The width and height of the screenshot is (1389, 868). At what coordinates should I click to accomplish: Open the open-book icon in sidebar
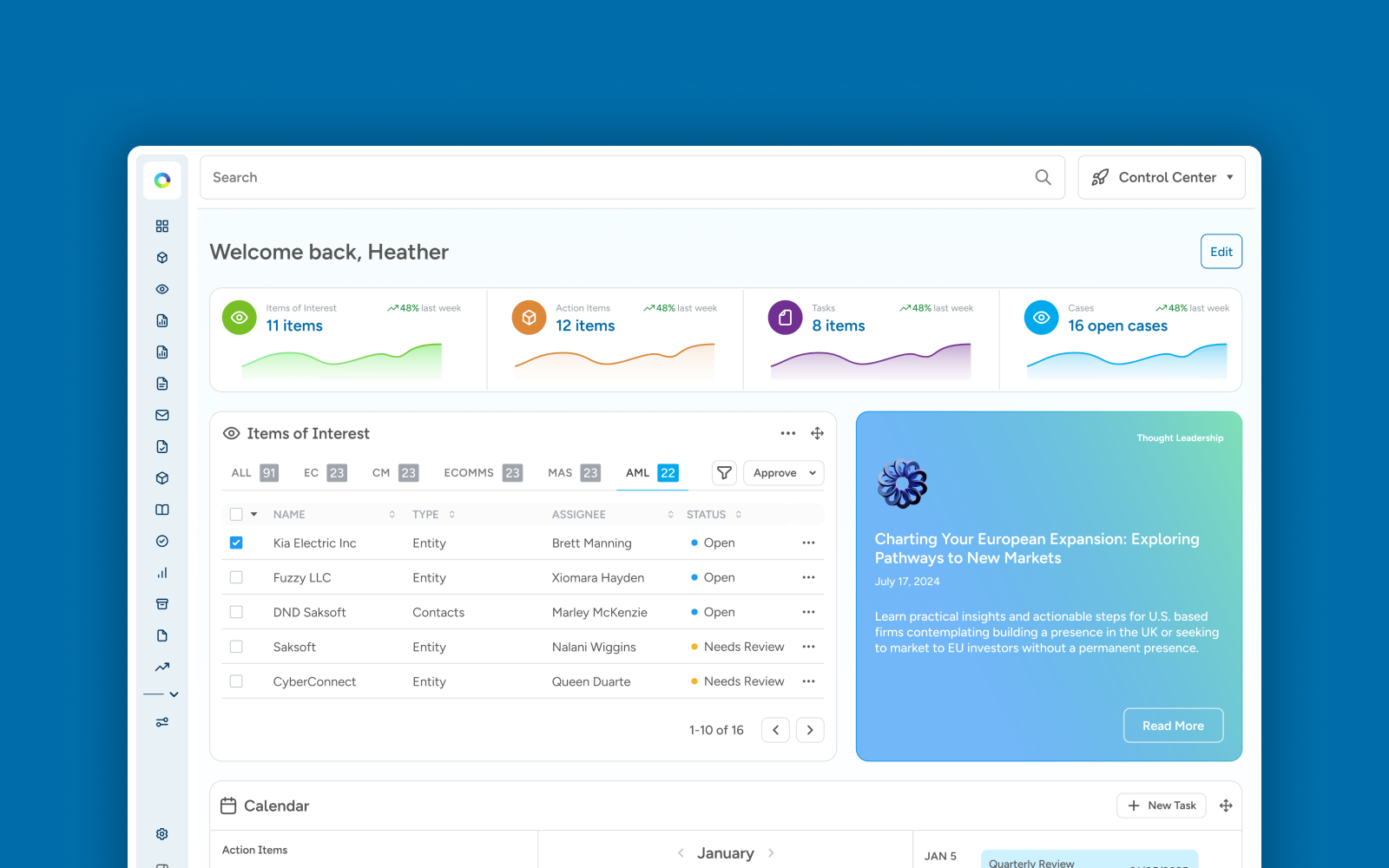[162, 510]
